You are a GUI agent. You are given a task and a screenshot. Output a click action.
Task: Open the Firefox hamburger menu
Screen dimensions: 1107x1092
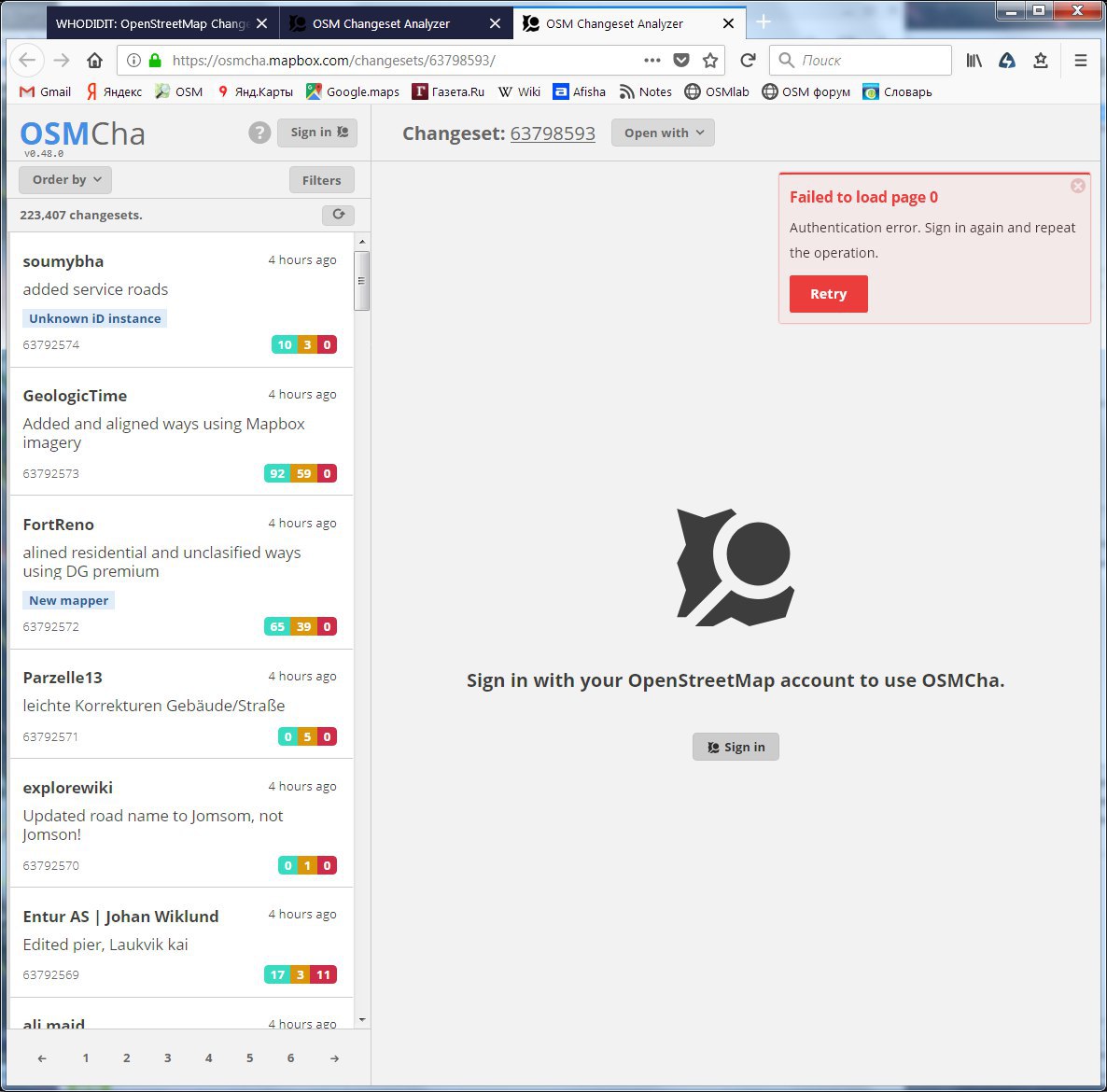1080,60
